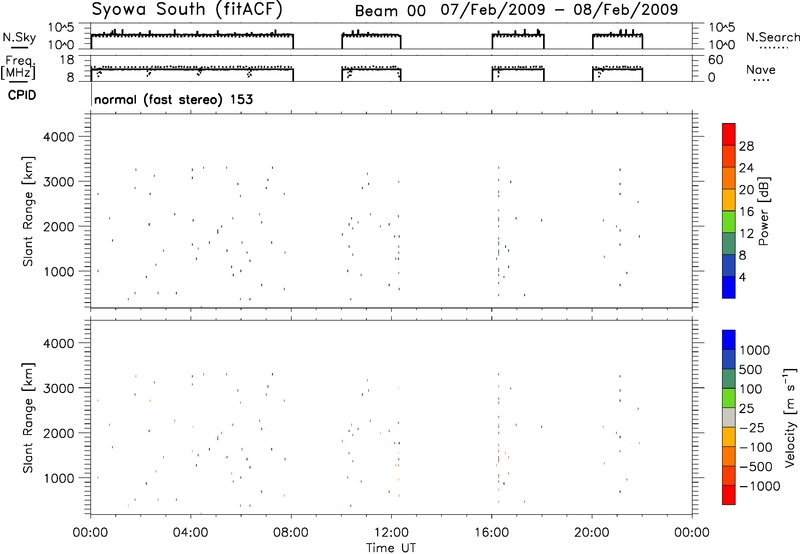The image size is (800, 554).
Task: Click the 'Nave' legend label
Action: pyautogui.click(x=761, y=69)
